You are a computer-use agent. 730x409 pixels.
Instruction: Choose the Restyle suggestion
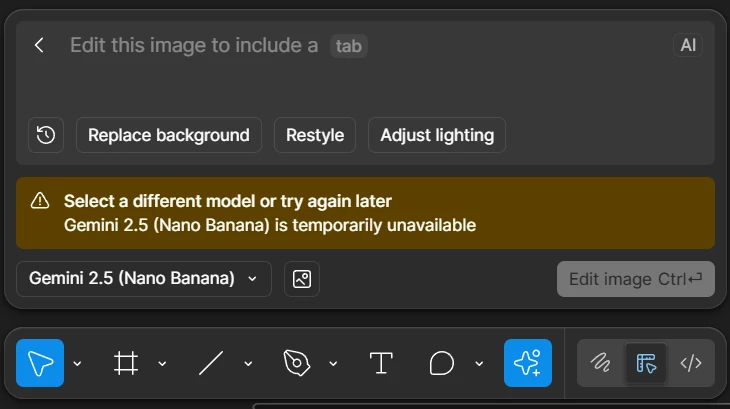coord(315,135)
